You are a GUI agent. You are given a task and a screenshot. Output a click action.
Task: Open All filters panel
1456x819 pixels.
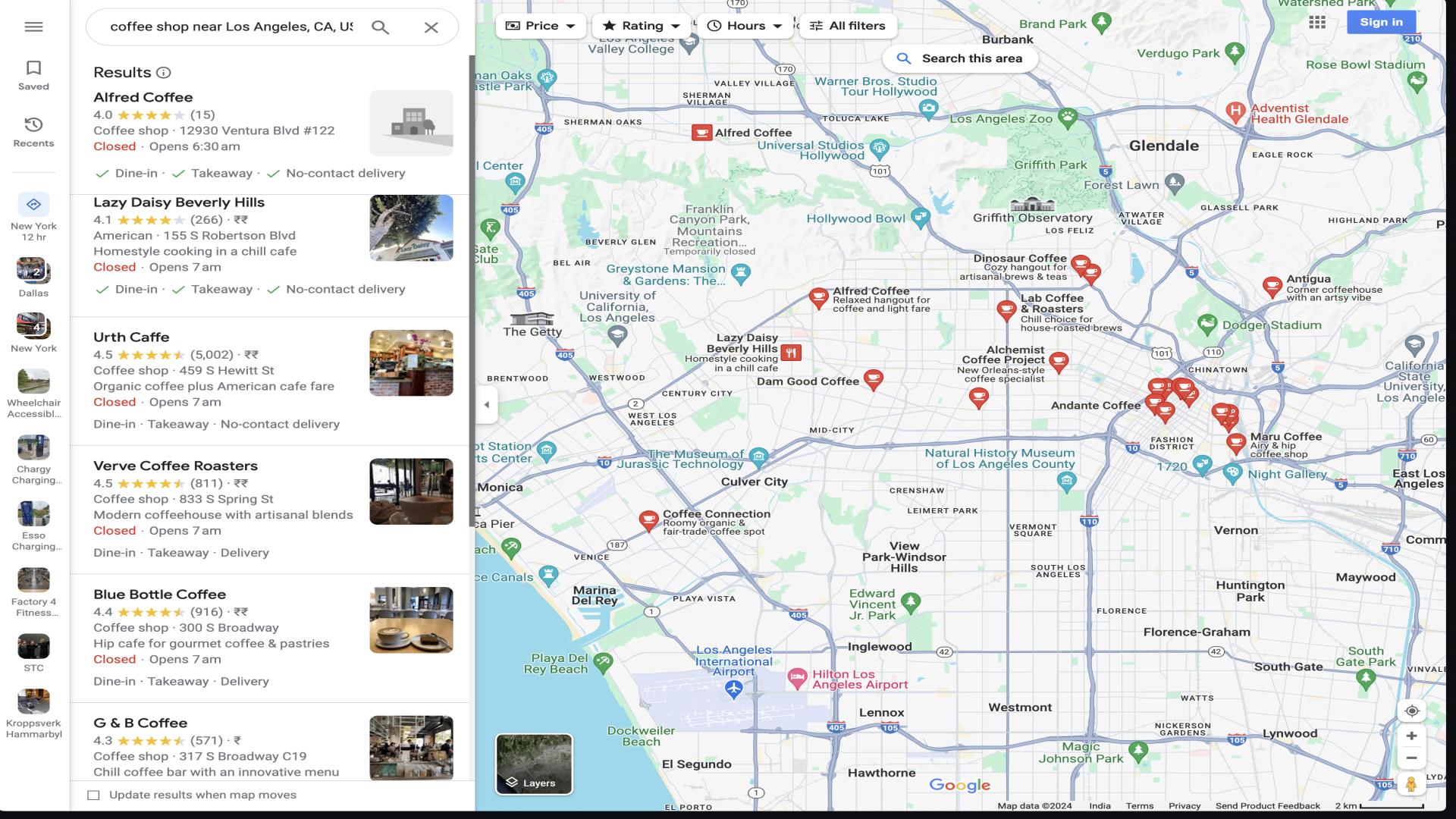(x=848, y=26)
